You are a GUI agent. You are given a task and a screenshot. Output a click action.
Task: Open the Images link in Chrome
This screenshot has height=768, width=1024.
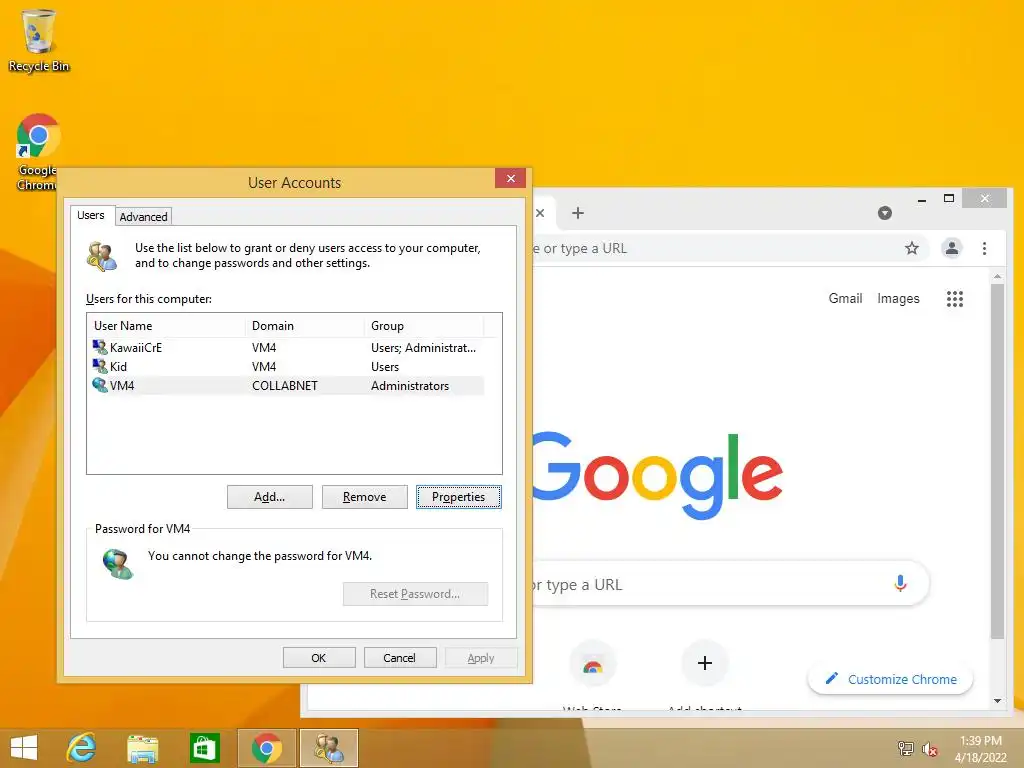click(x=898, y=298)
